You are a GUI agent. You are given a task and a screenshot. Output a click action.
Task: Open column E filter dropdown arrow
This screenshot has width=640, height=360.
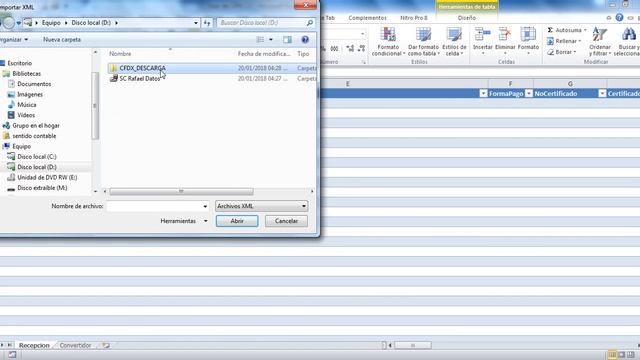tap(483, 94)
